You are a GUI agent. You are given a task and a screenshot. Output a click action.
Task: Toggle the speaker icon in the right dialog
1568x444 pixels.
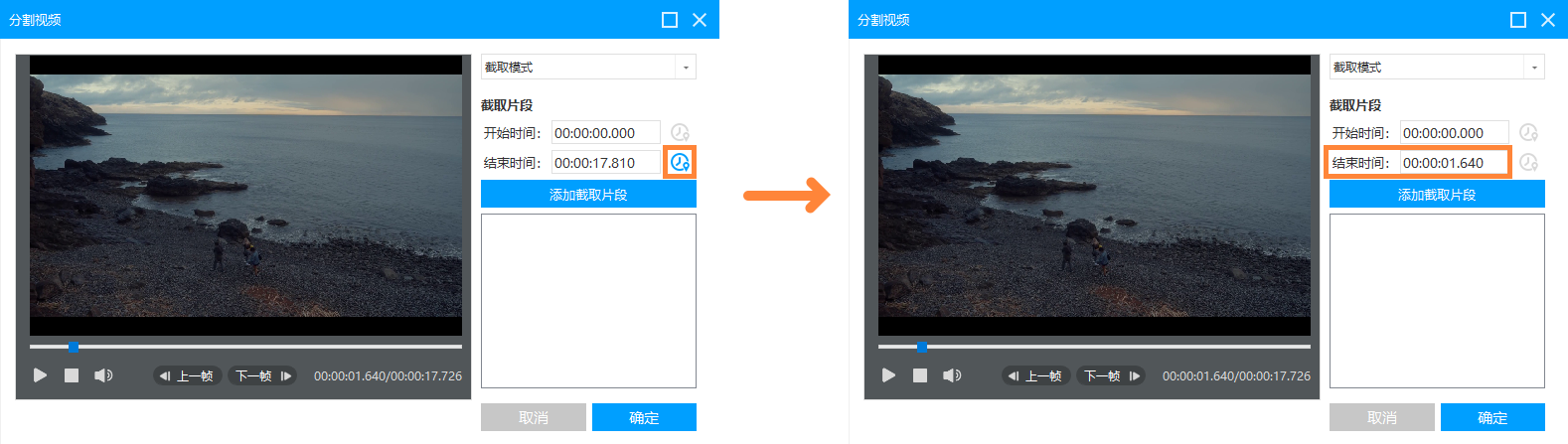click(952, 375)
